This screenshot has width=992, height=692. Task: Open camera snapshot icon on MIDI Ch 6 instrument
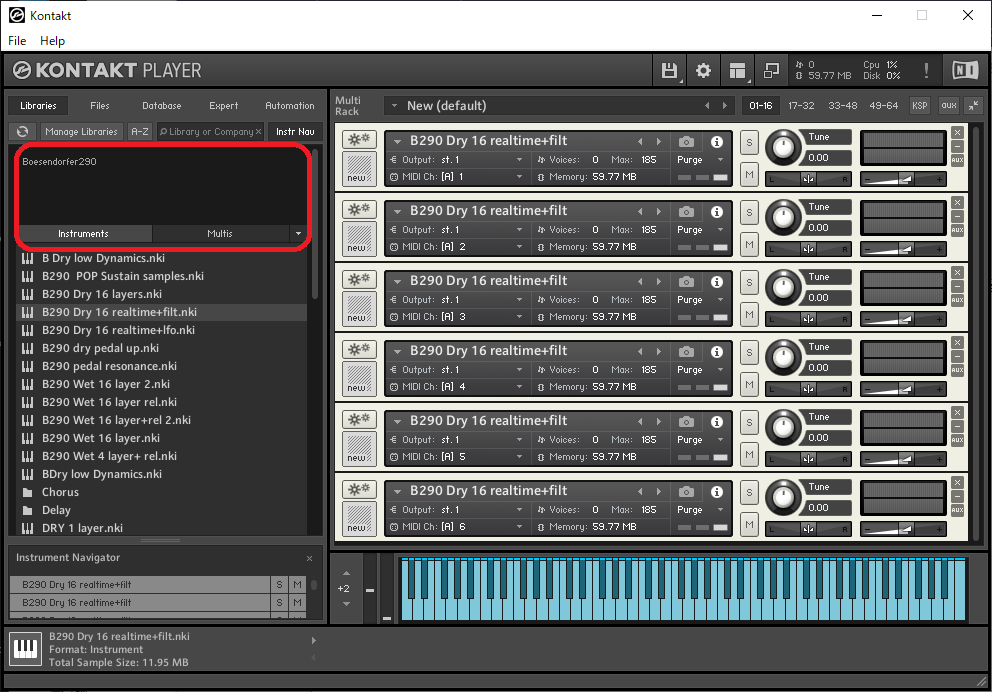pyautogui.click(x=686, y=492)
